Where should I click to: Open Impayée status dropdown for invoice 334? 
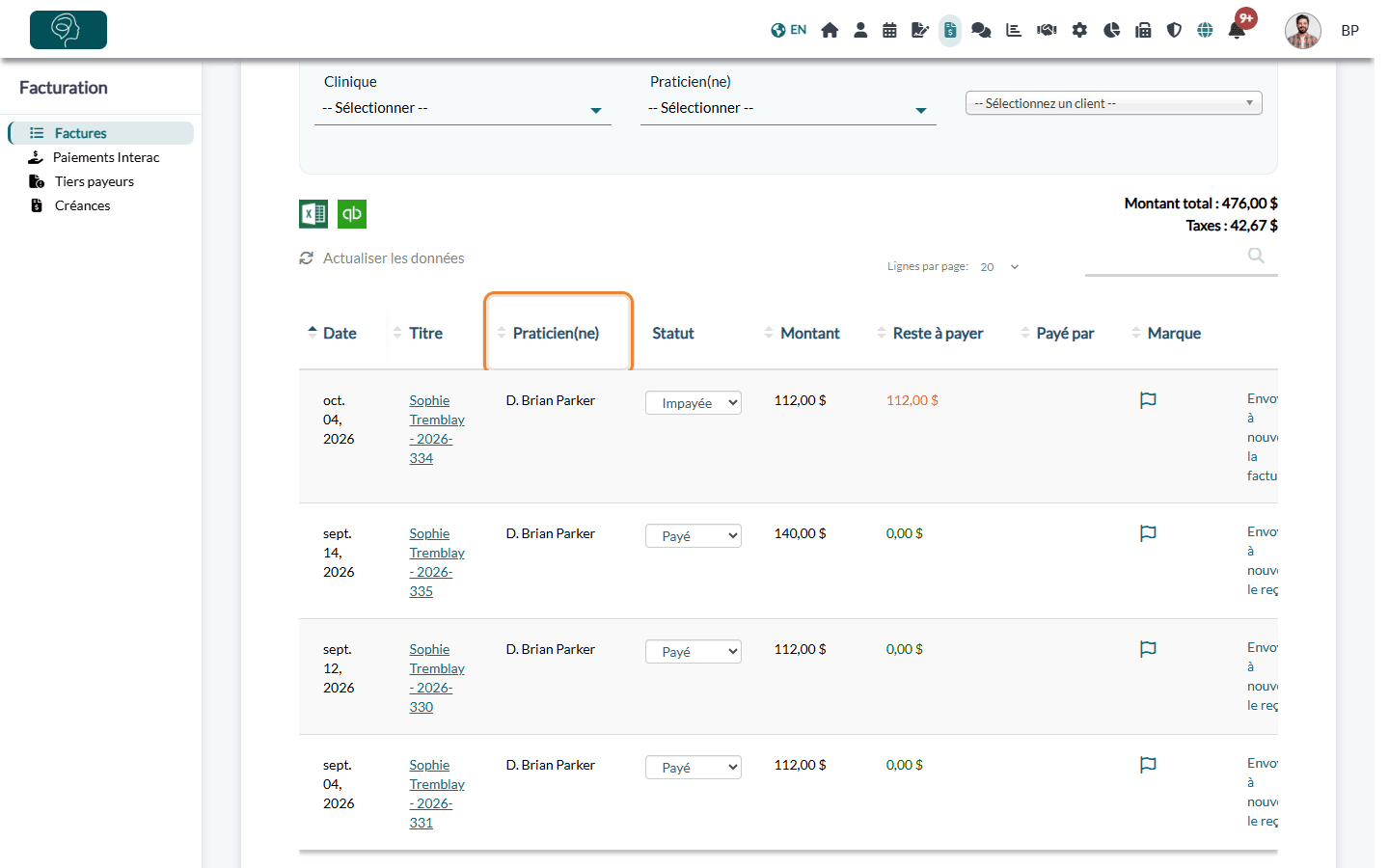694,403
